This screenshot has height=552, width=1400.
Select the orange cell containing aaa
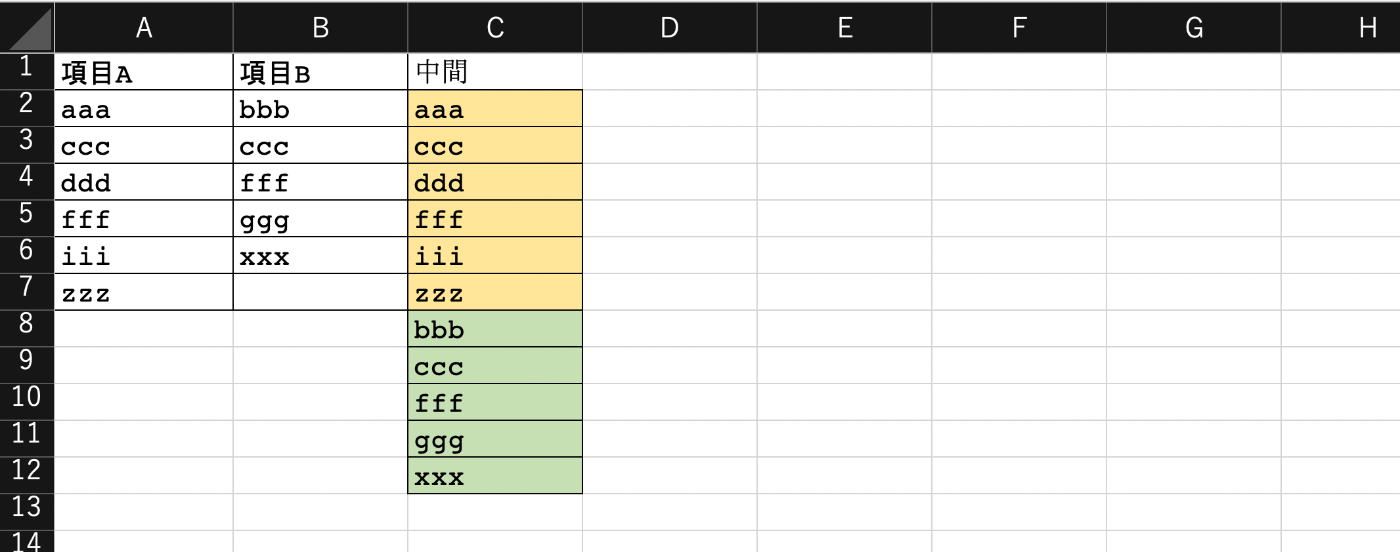pyautogui.click(x=495, y=109)
